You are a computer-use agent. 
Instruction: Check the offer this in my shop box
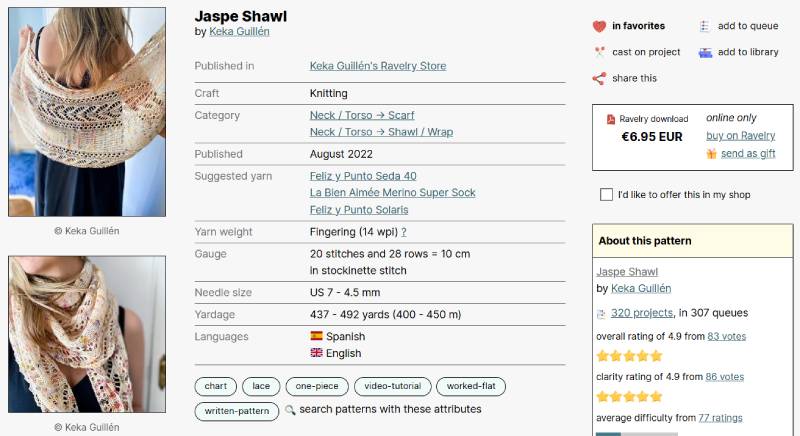tap(606, 194)
